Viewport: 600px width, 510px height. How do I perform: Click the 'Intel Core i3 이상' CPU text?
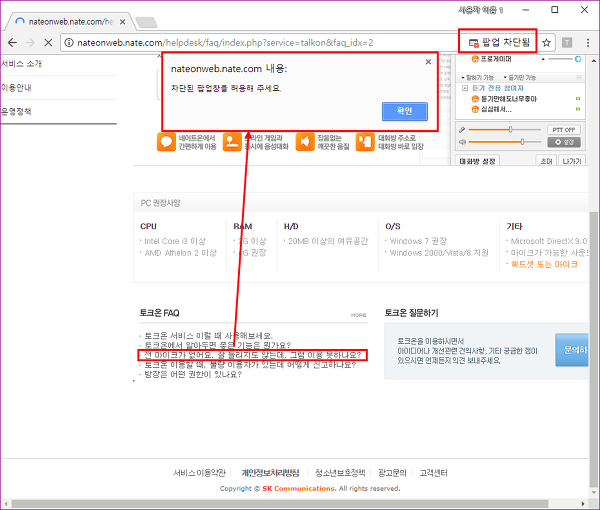(175, 241)
